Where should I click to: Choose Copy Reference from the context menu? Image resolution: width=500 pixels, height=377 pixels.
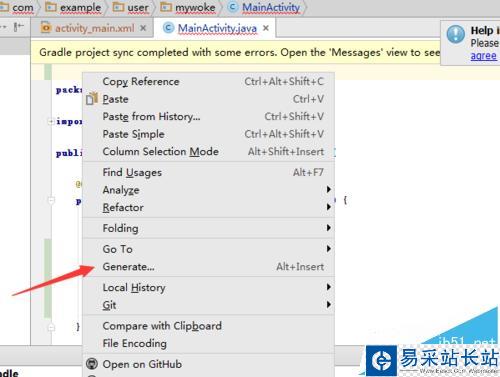tap(208, 81)
